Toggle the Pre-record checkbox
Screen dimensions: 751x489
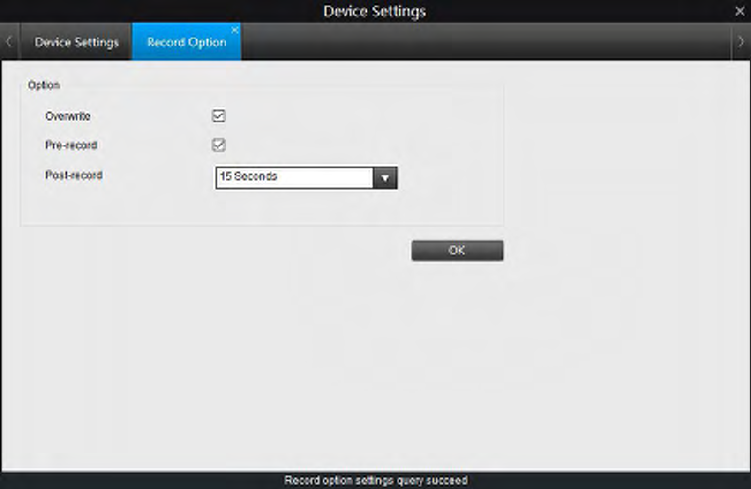click(219, 145)
